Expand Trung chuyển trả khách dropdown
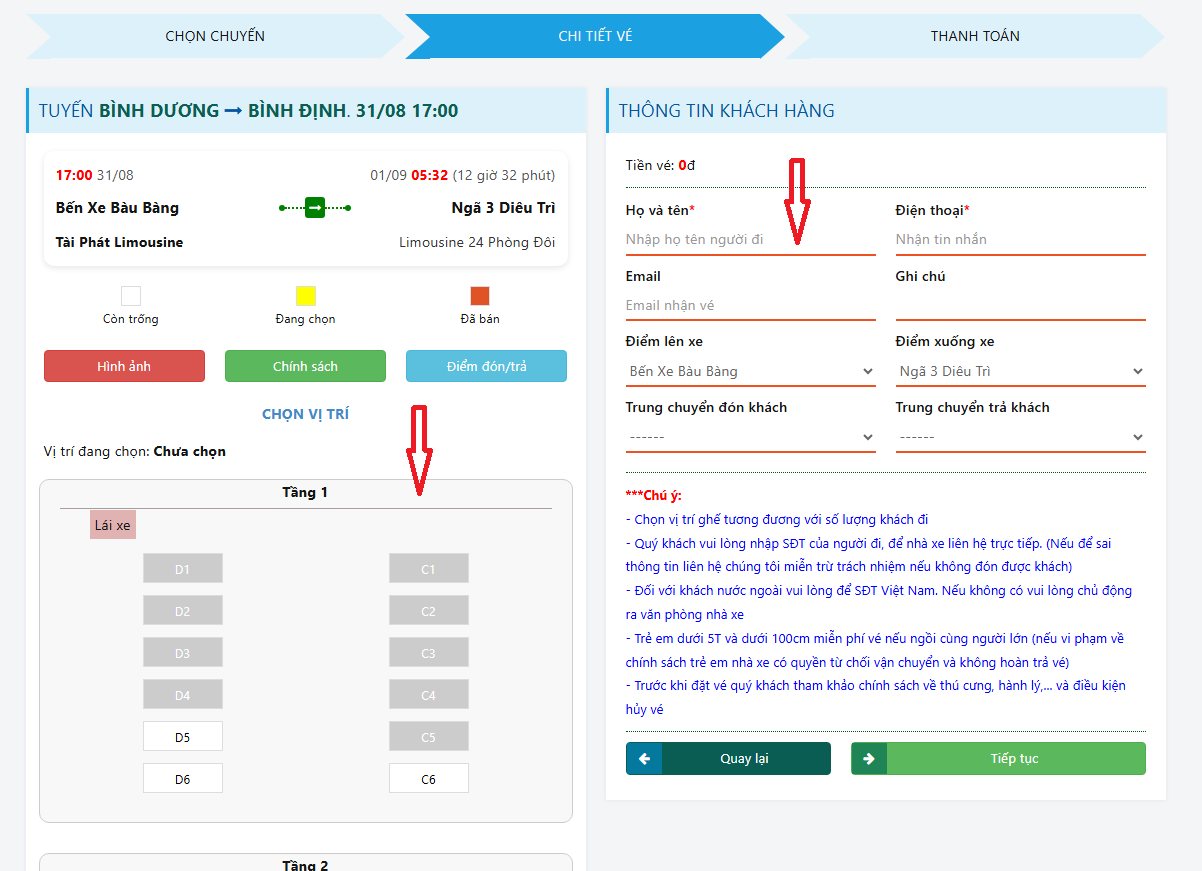This screenshot has width=1202, height=871. 1020,438
